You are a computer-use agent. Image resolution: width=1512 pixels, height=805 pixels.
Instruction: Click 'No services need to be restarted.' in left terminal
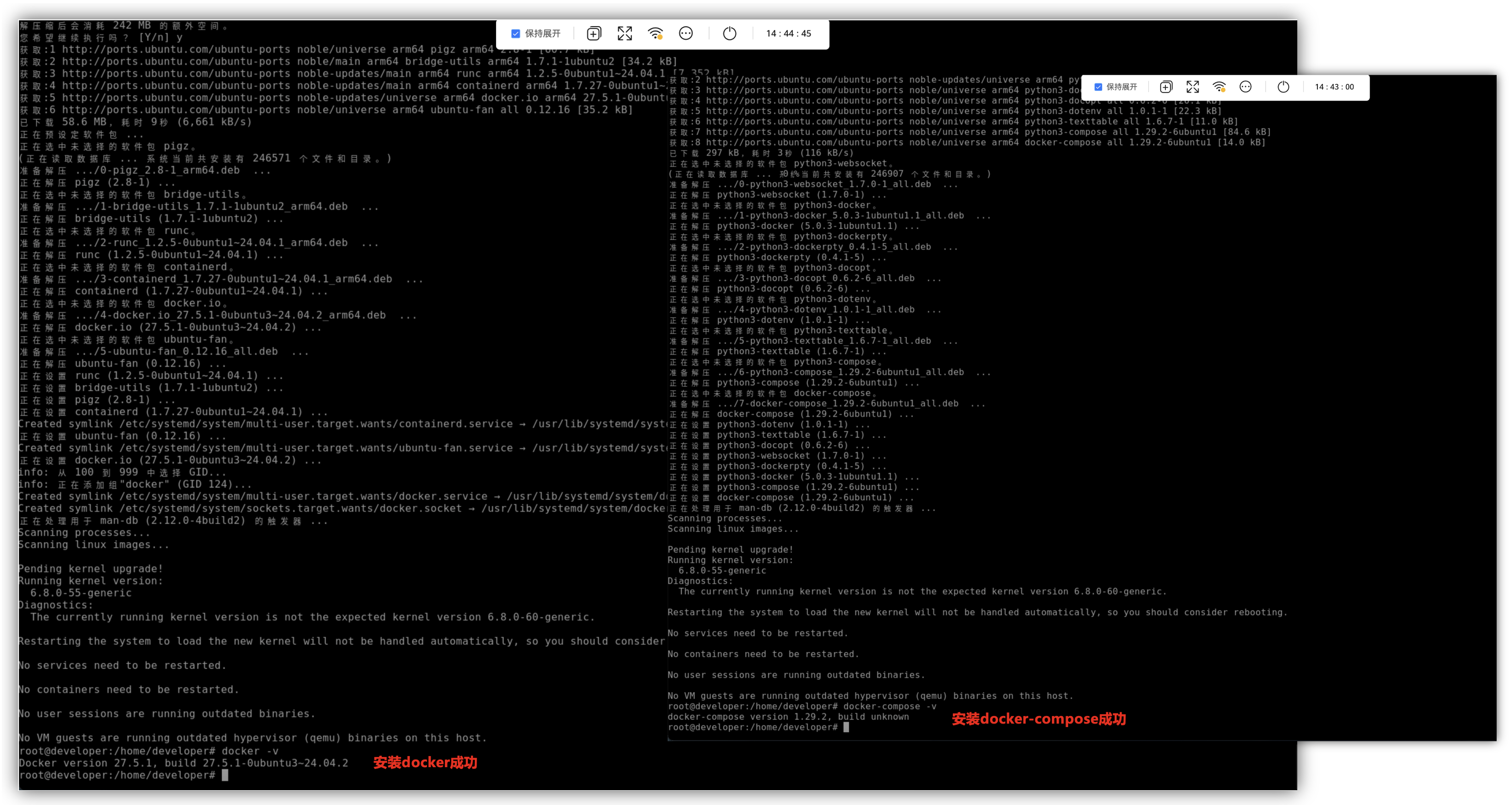[x=122, y=665]
